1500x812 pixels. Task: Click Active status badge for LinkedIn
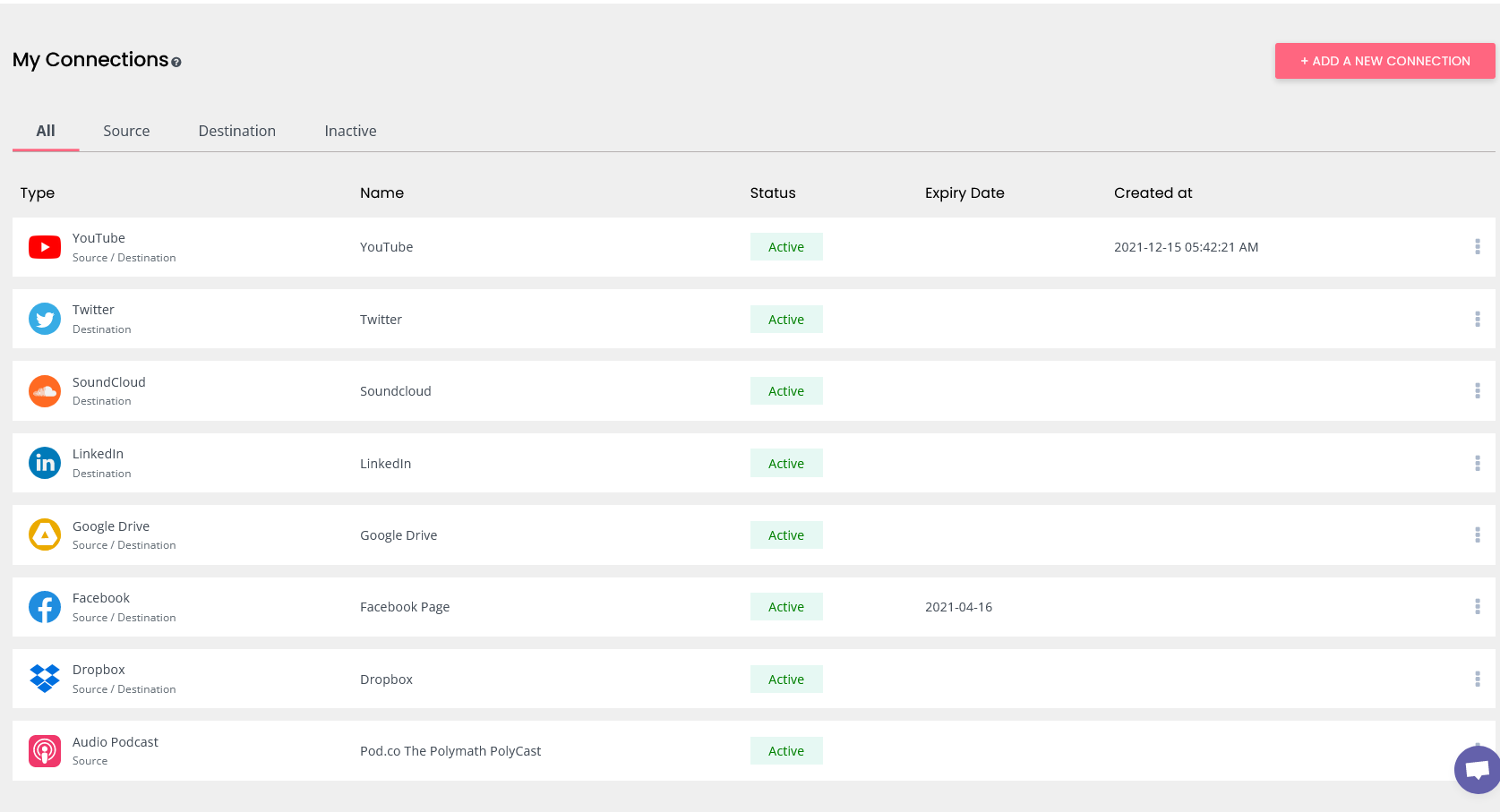[786, 464]
